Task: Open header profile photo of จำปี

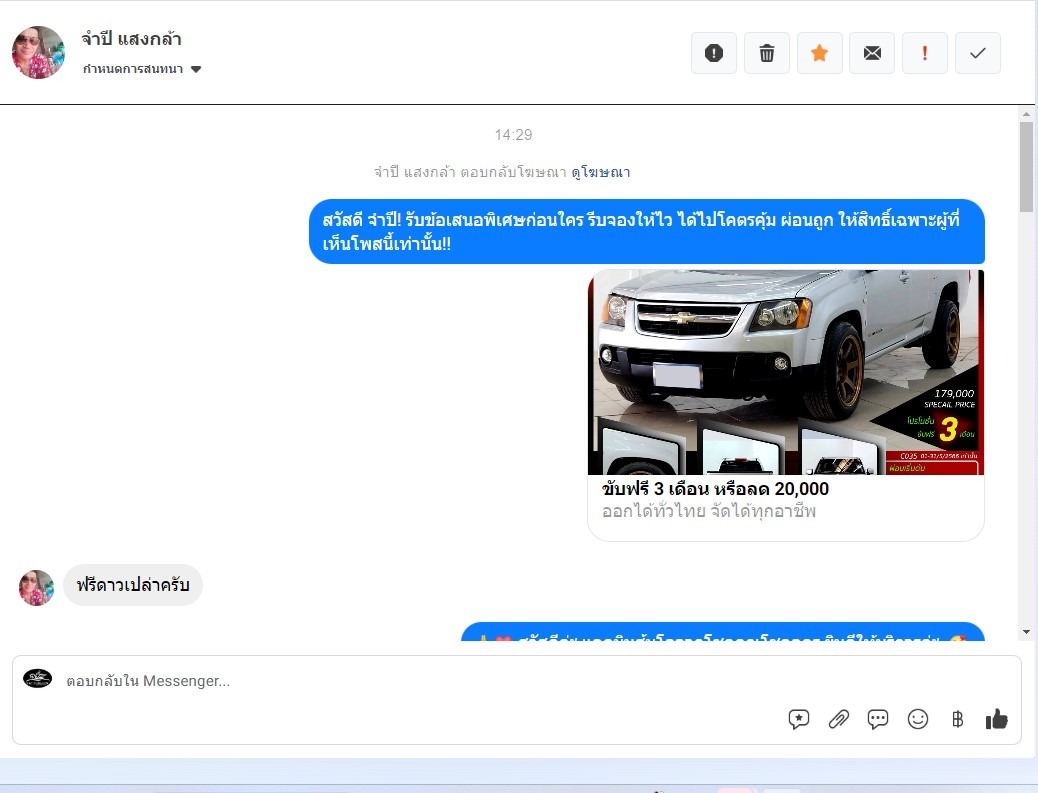Action: pos(38,52)
